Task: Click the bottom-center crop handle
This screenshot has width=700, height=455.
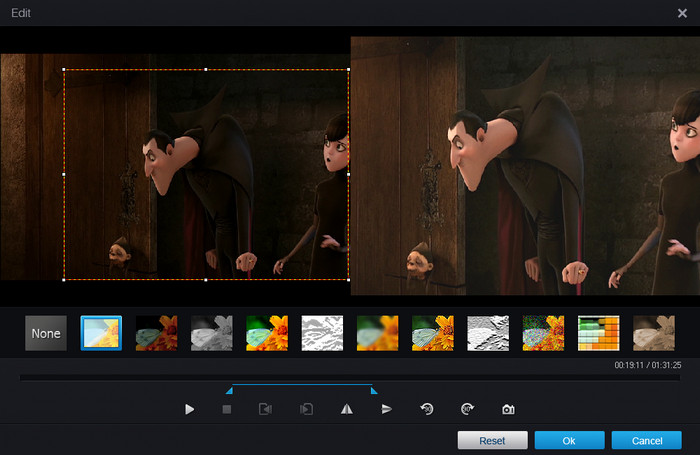Action: [206, 280]
